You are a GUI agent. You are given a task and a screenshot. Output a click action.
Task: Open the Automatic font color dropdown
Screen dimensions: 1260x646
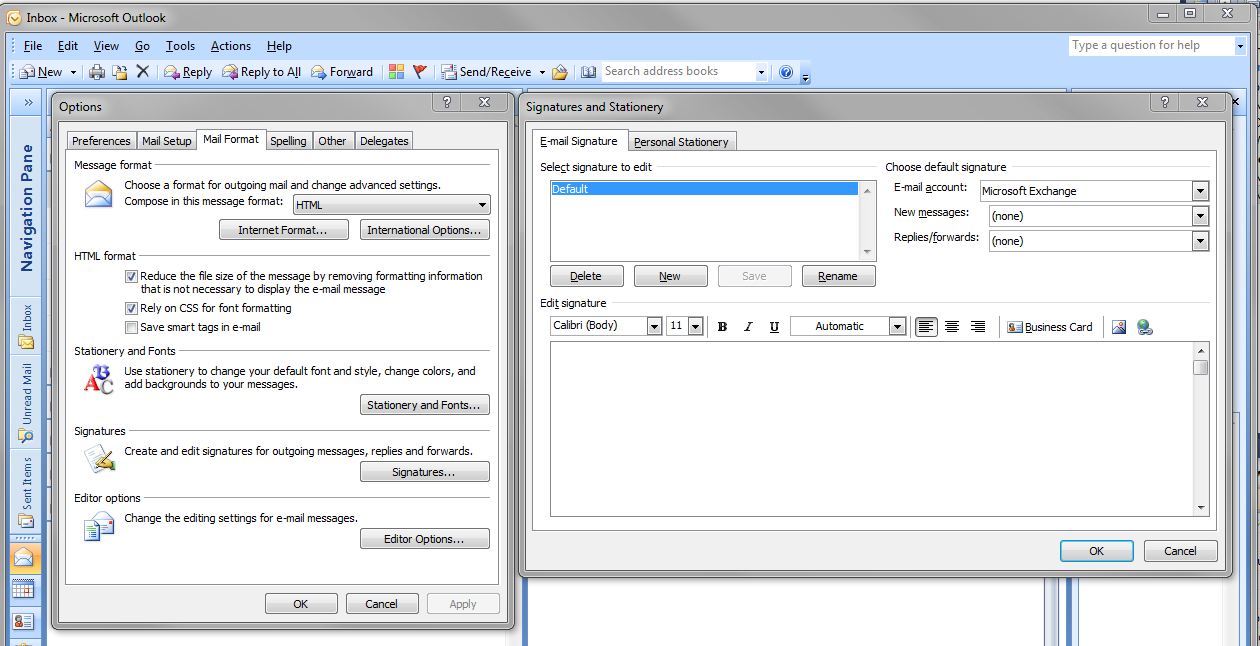(897, 326)
